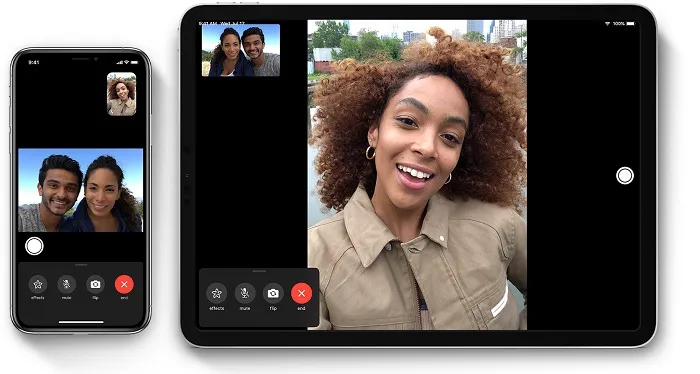The height and width of the screenshot is (374, 700).
Task: End the FaceTime call on the iPhone
Action: [124, 284]
